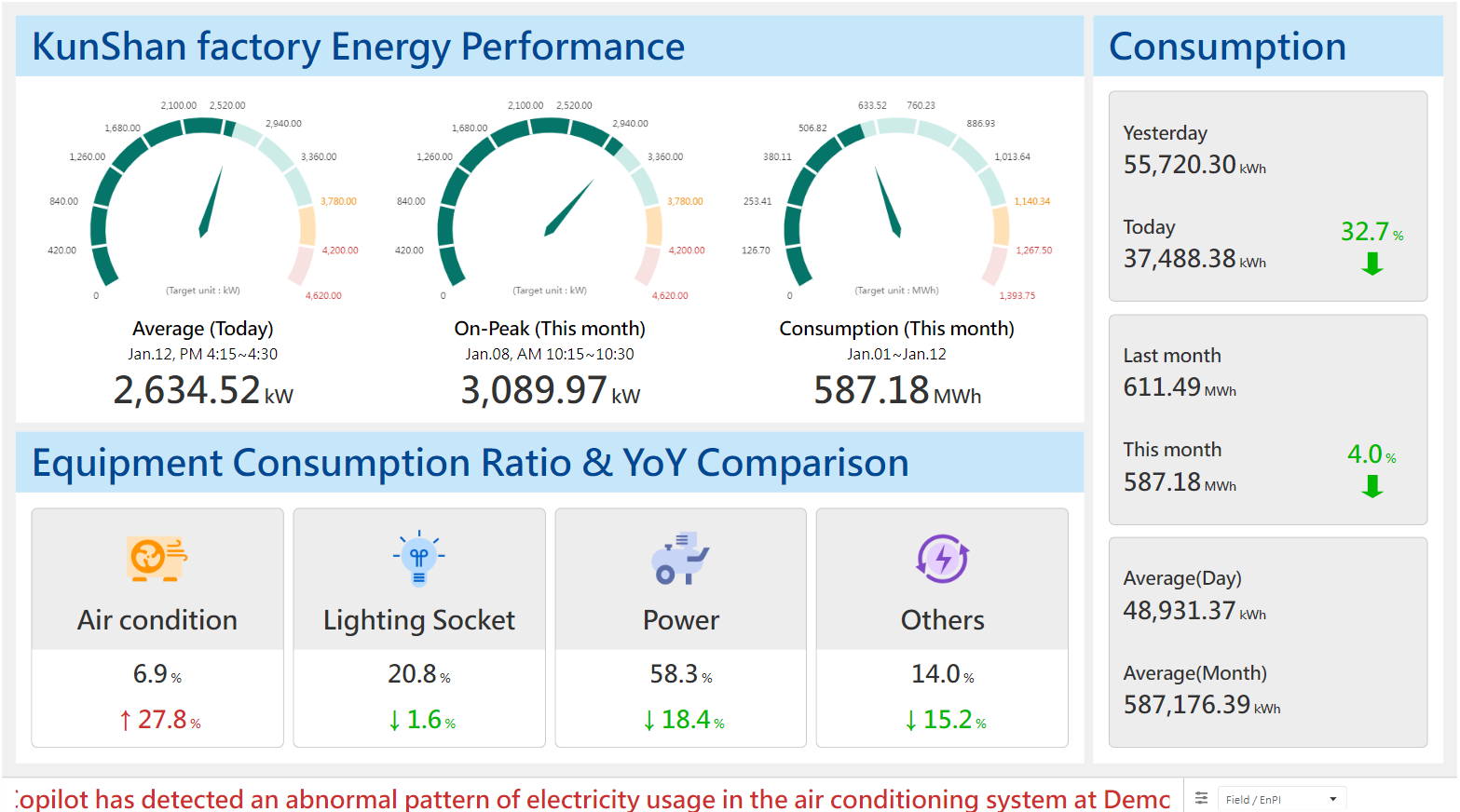Click the purple Others lightning icon
The width and height of the screenshot is (1460, 812).
click(943, 558)
